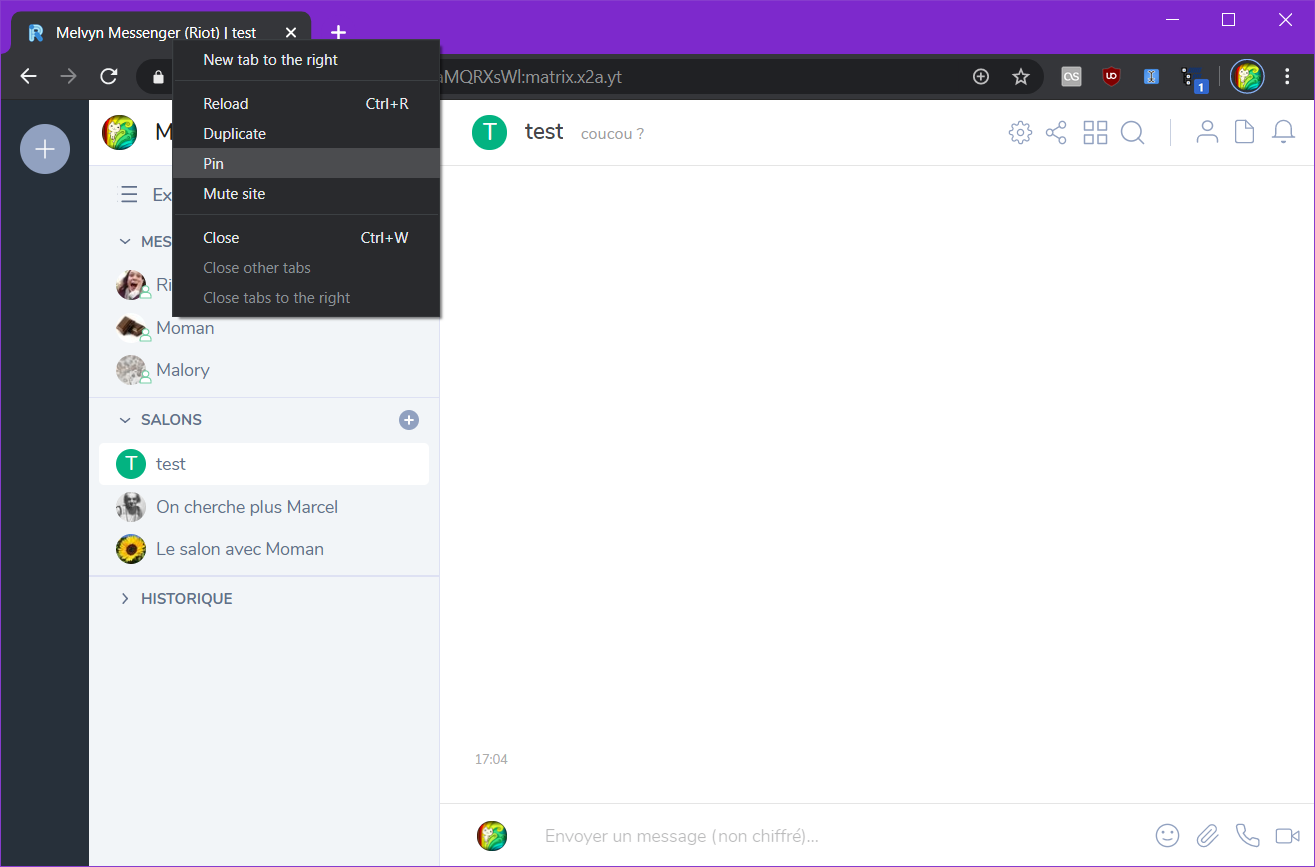The image size is (1315, 867).
Task: Add a new salon with plus button
Action: [409, 420]
